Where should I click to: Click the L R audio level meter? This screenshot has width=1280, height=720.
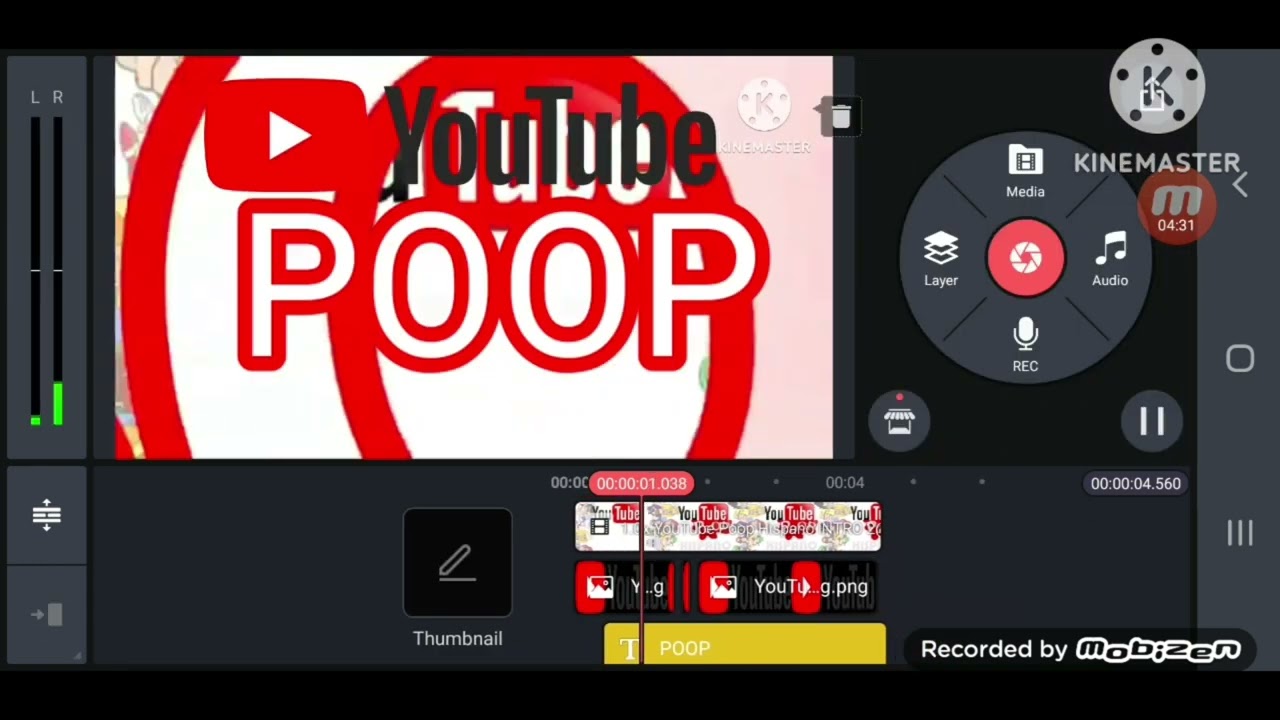pyautogui.click(x=46, y=257)
